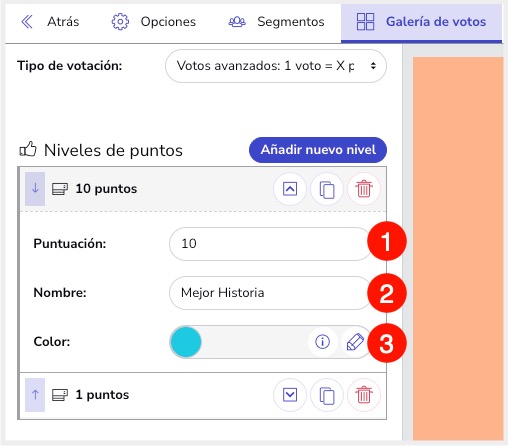Click the cyan color swatch

pos(186,342)
